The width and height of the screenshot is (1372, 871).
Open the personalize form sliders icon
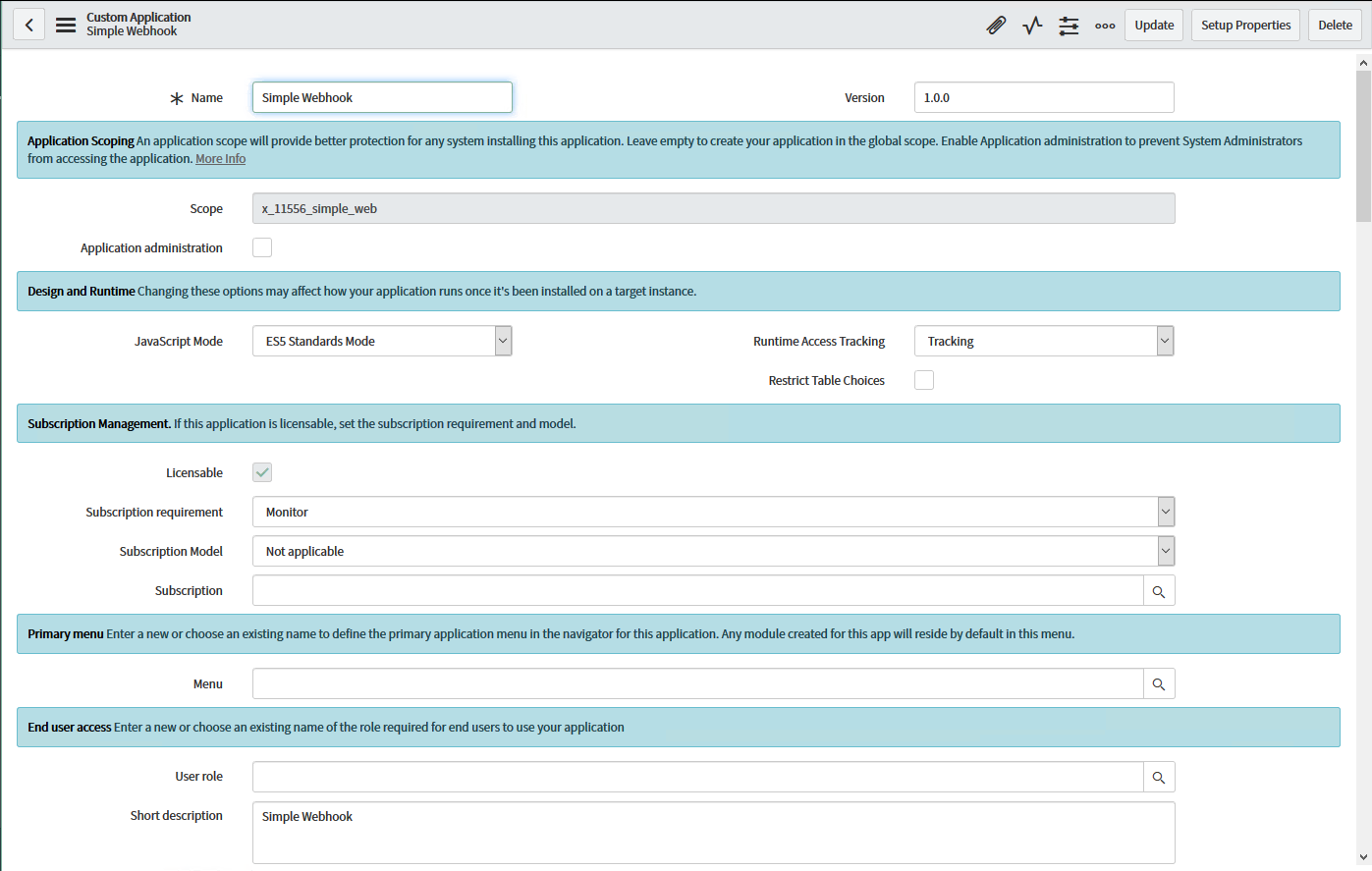(x=1069, y=25)
